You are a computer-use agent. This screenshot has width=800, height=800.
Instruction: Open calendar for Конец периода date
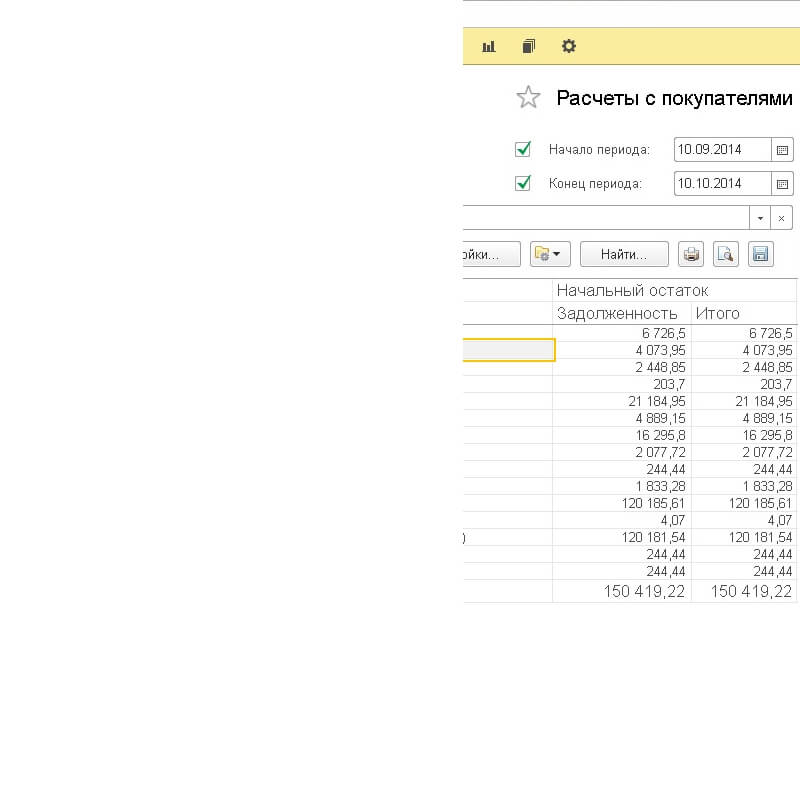[782, 184]
